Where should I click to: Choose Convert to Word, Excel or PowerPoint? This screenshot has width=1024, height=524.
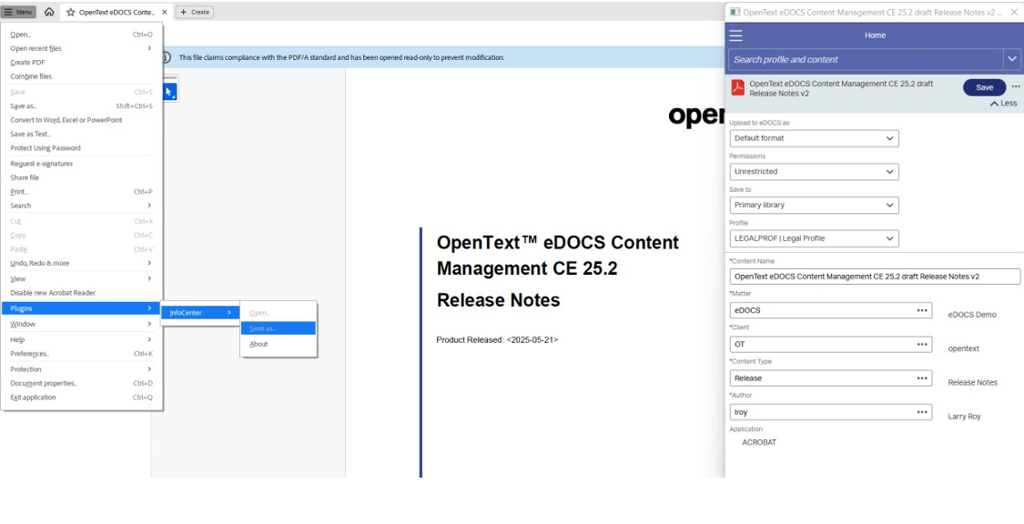coord(82,120)
